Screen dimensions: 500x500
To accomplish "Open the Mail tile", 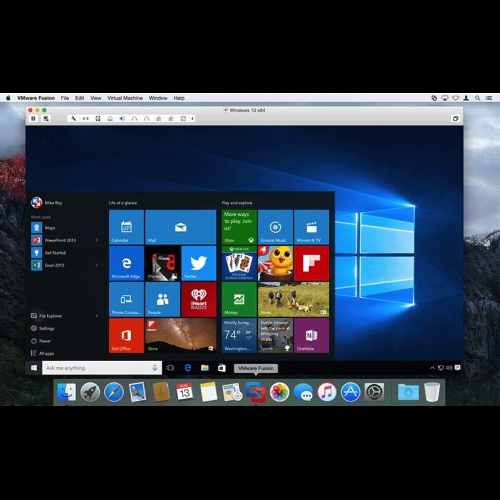I will [181, 227].
